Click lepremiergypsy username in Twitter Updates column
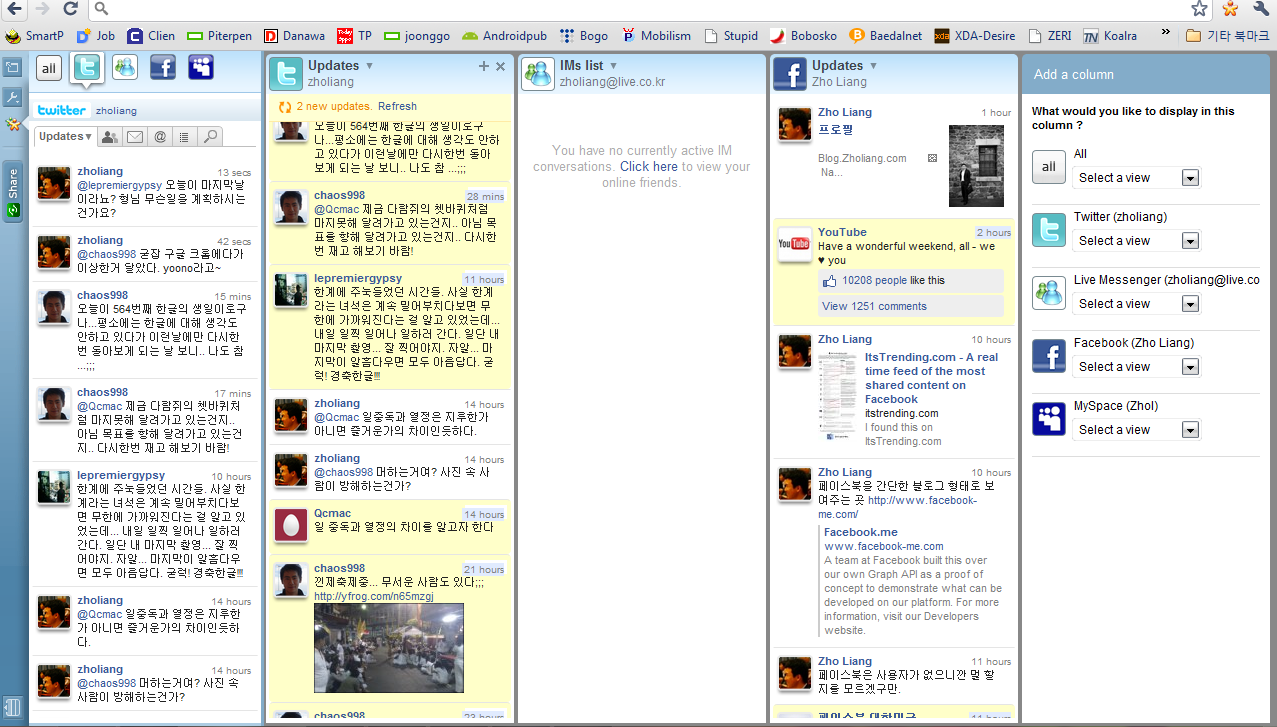This screenshot has height=727, width=1277. pyautogui.click(x=358, y=278)
